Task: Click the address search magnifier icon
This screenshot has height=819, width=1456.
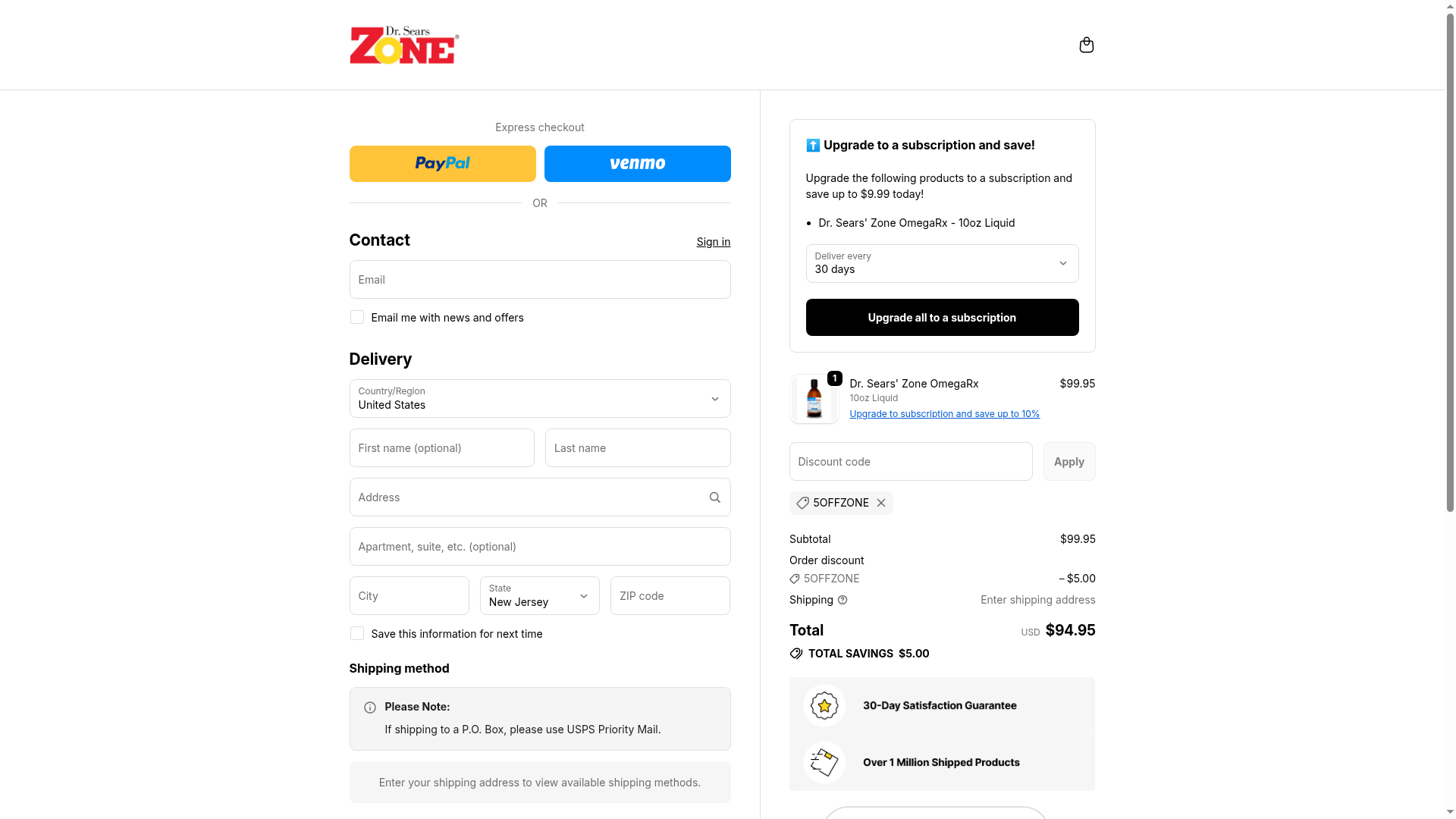Action: 714,497
